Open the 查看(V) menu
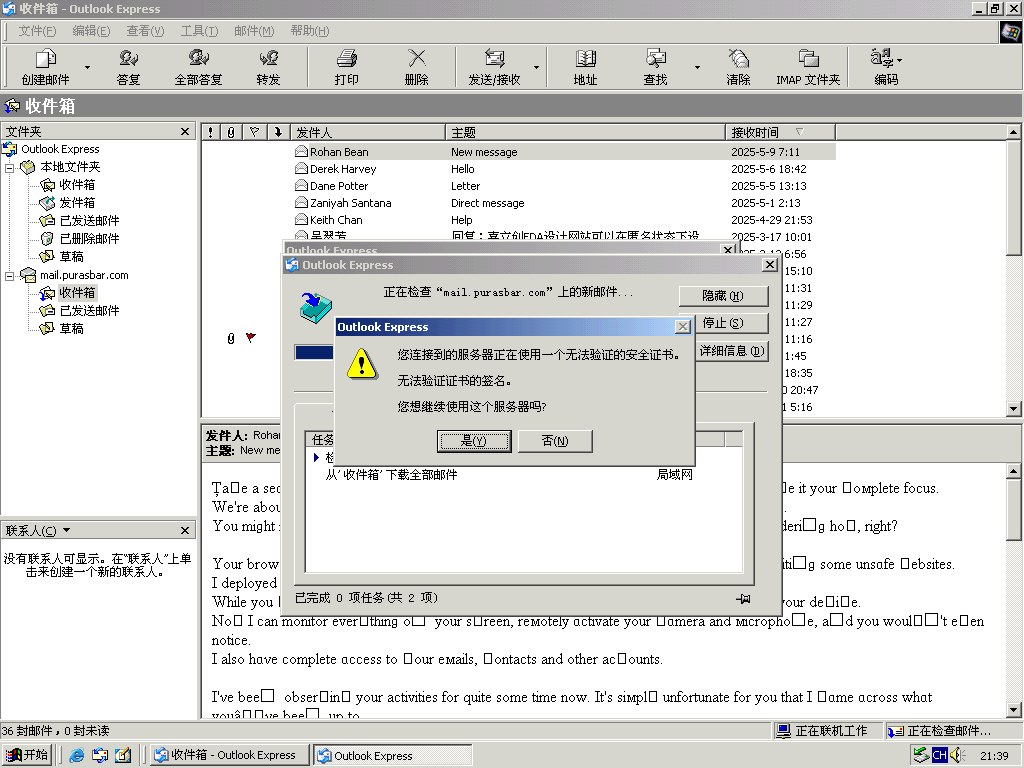This screenshot has height=768, width=1024. point(146,31)
